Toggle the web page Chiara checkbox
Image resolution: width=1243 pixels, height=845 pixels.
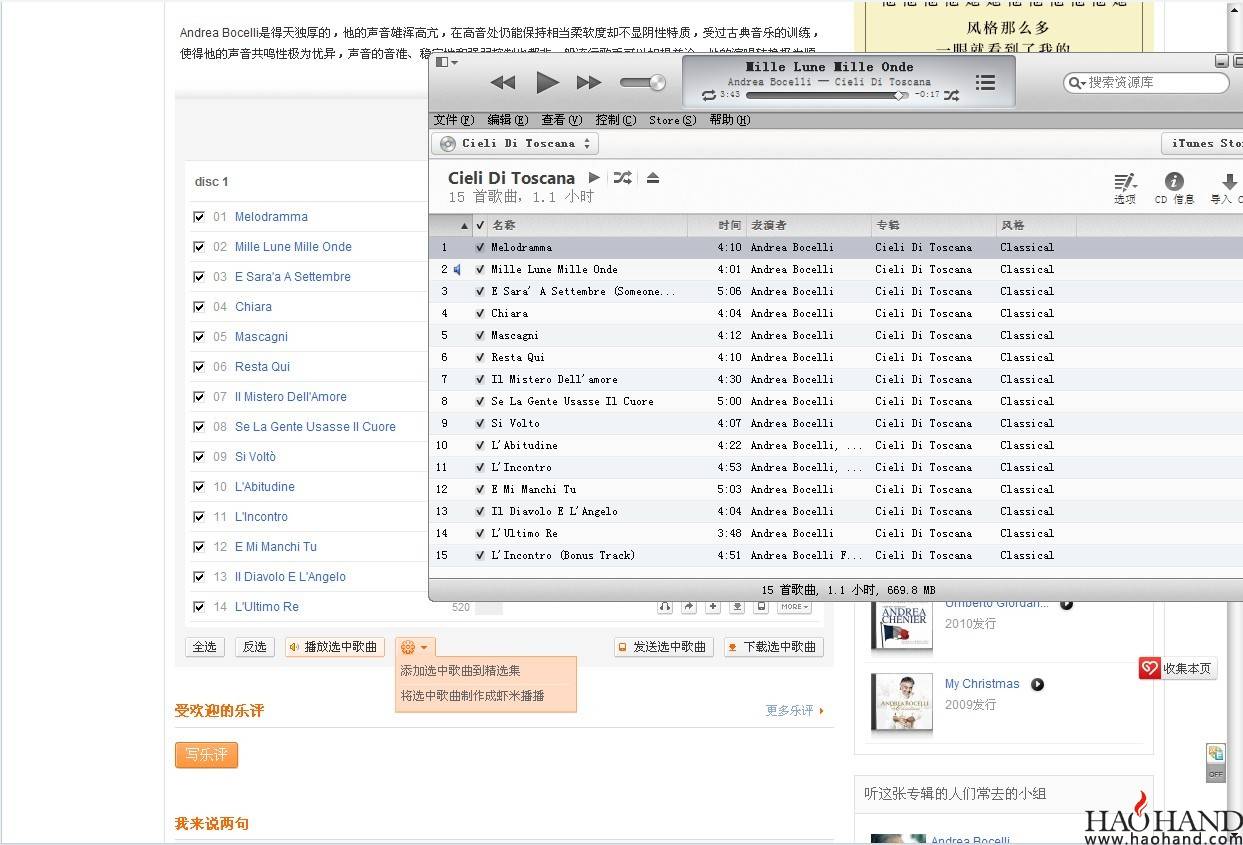(x=198, y=307)
